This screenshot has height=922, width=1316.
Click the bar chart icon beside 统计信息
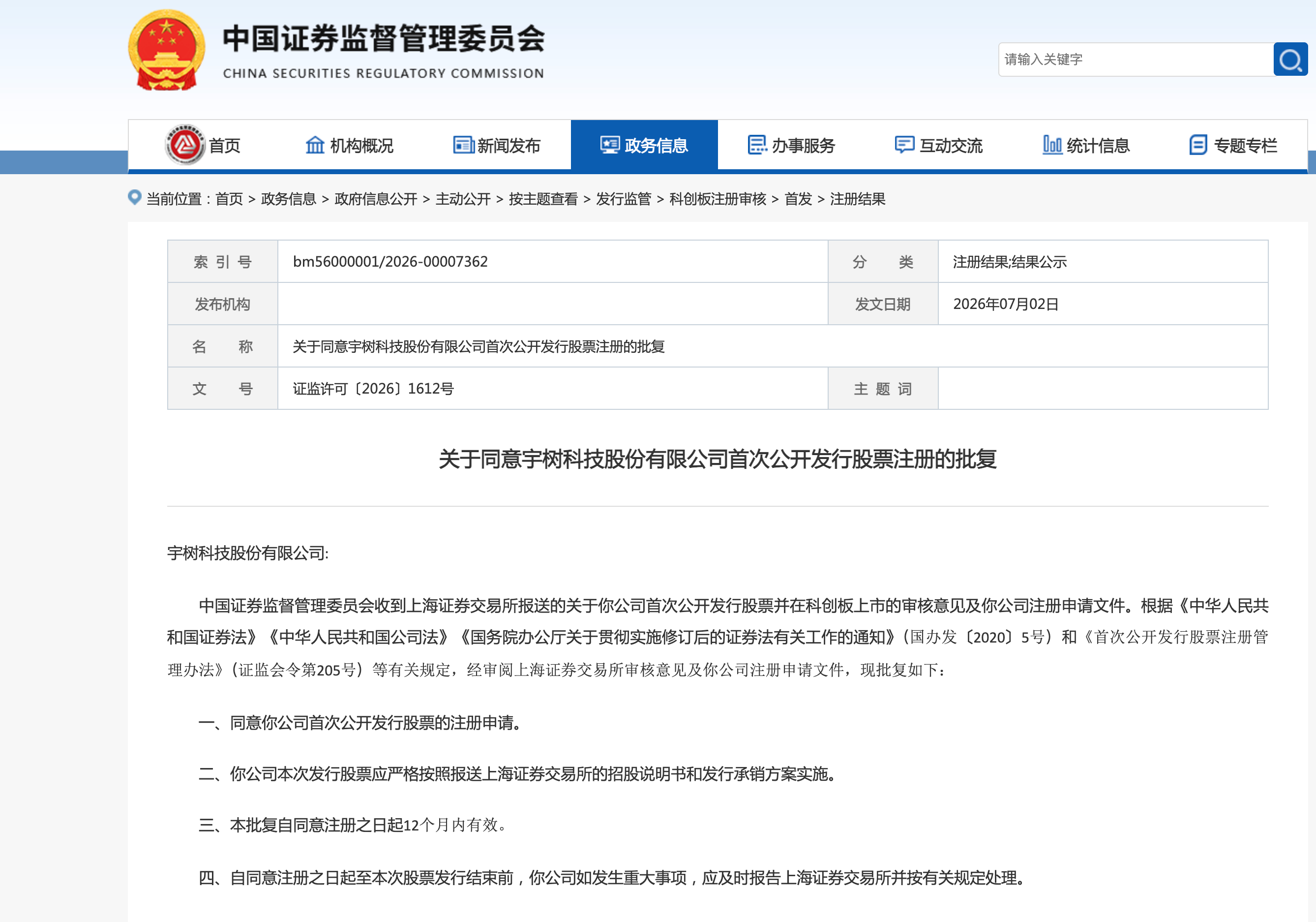tap(1052, 145)
